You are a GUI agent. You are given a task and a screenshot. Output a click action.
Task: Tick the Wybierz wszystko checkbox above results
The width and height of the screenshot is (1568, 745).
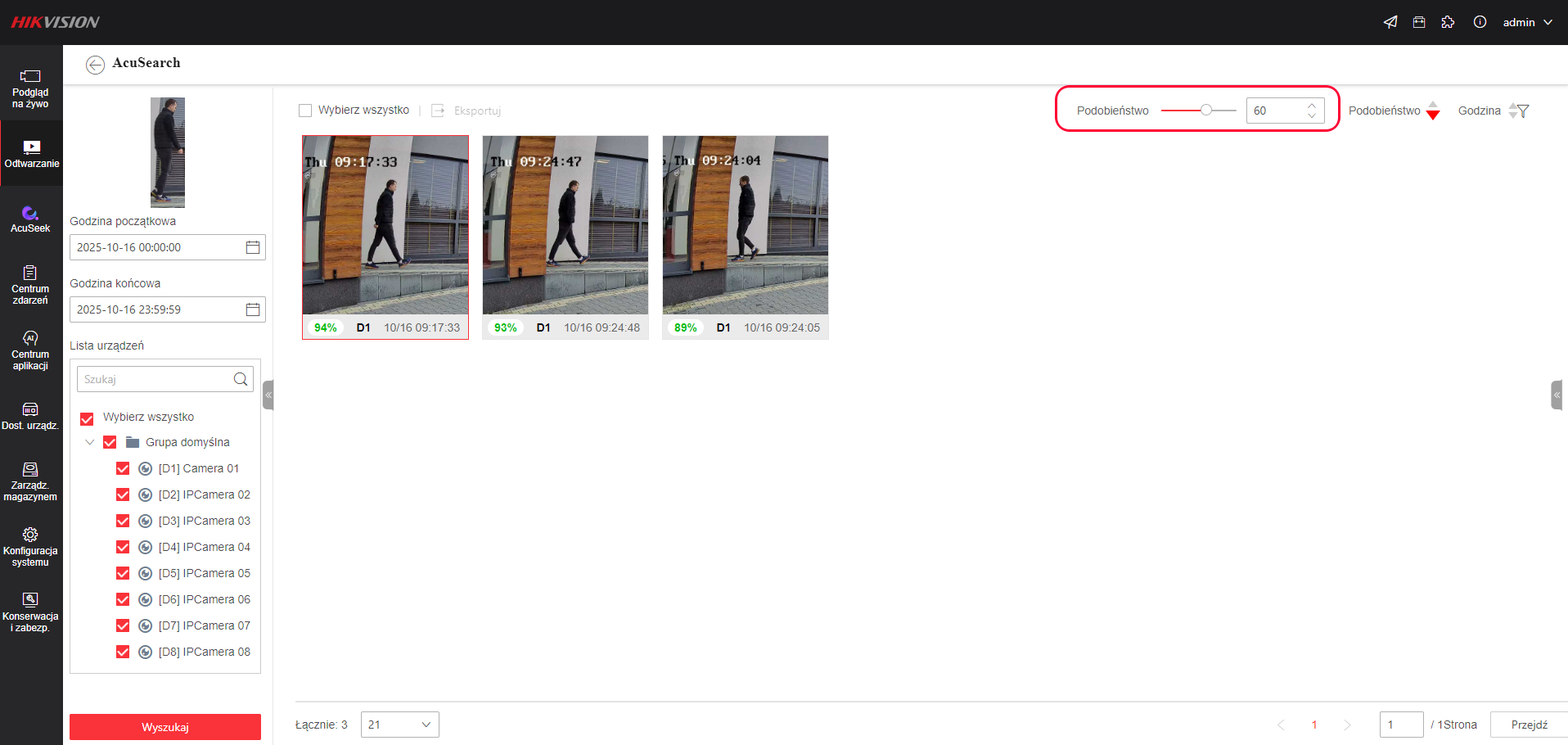point(305,111)
